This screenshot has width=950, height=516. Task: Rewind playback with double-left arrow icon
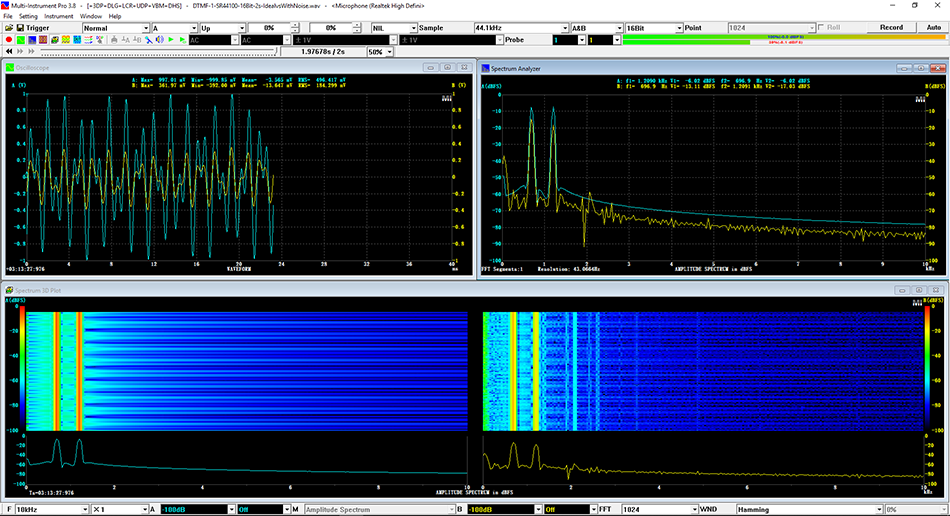[9, 51]
